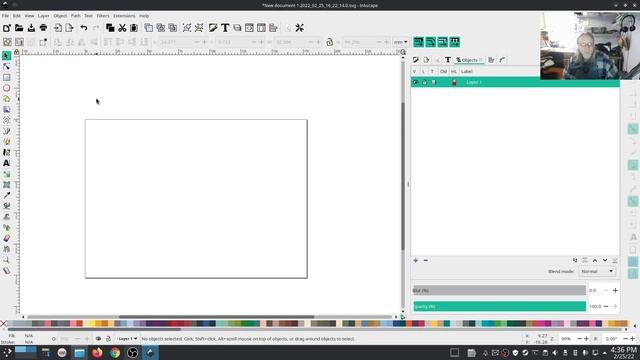Open the Fill and Stroke dialog icon

[213, 28]
